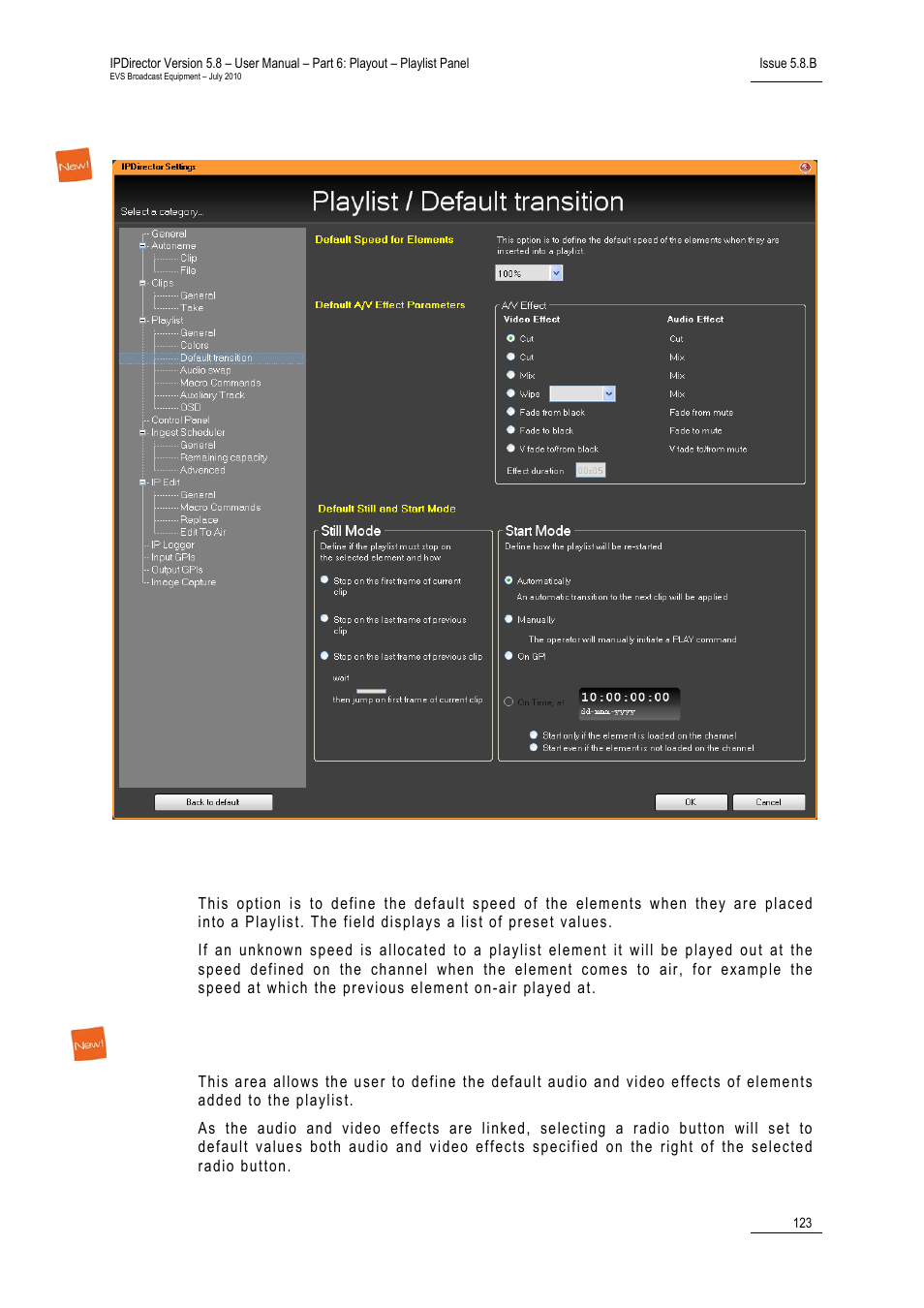Pick the Fade from black radio button
This screenshot has height=1308, width=924.
click(510, 412)
